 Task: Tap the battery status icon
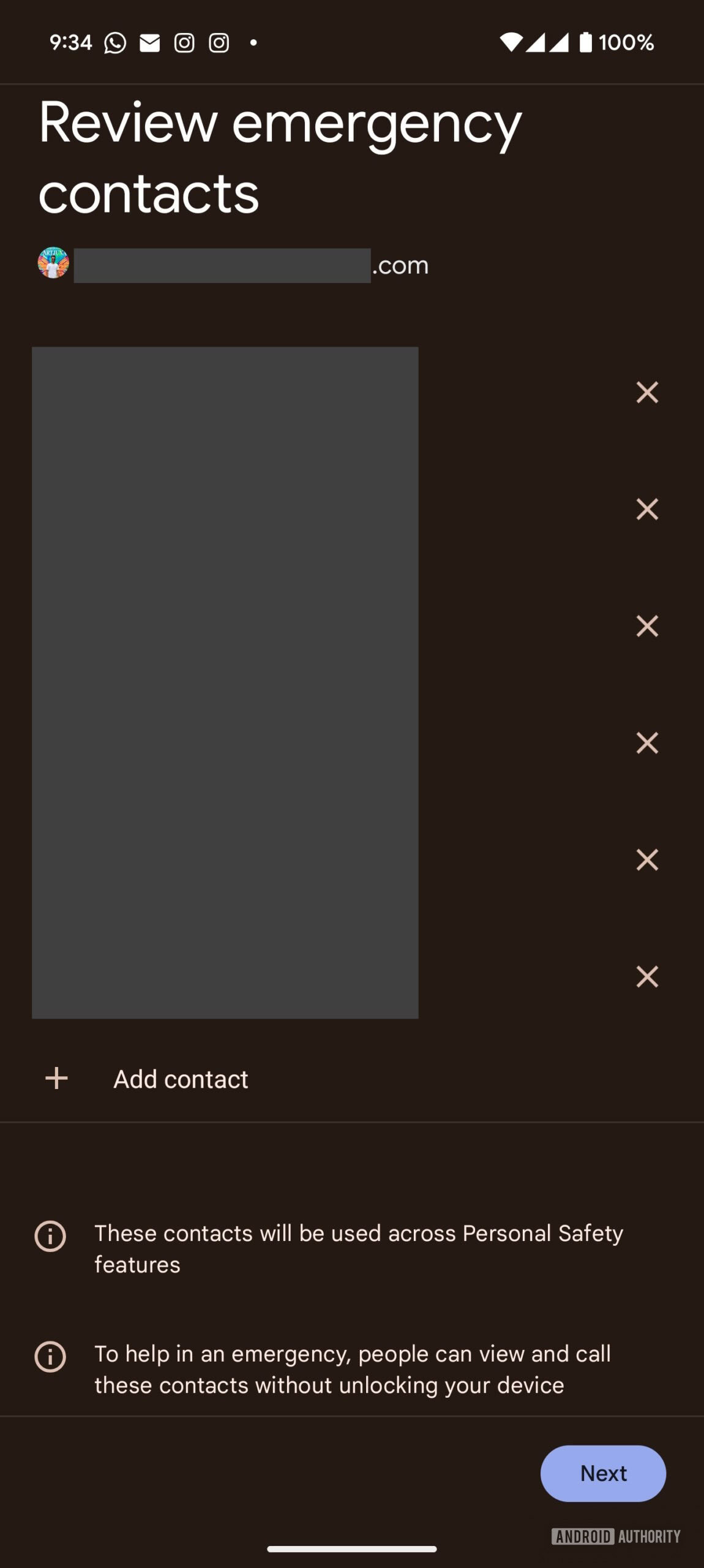[586, 42]
